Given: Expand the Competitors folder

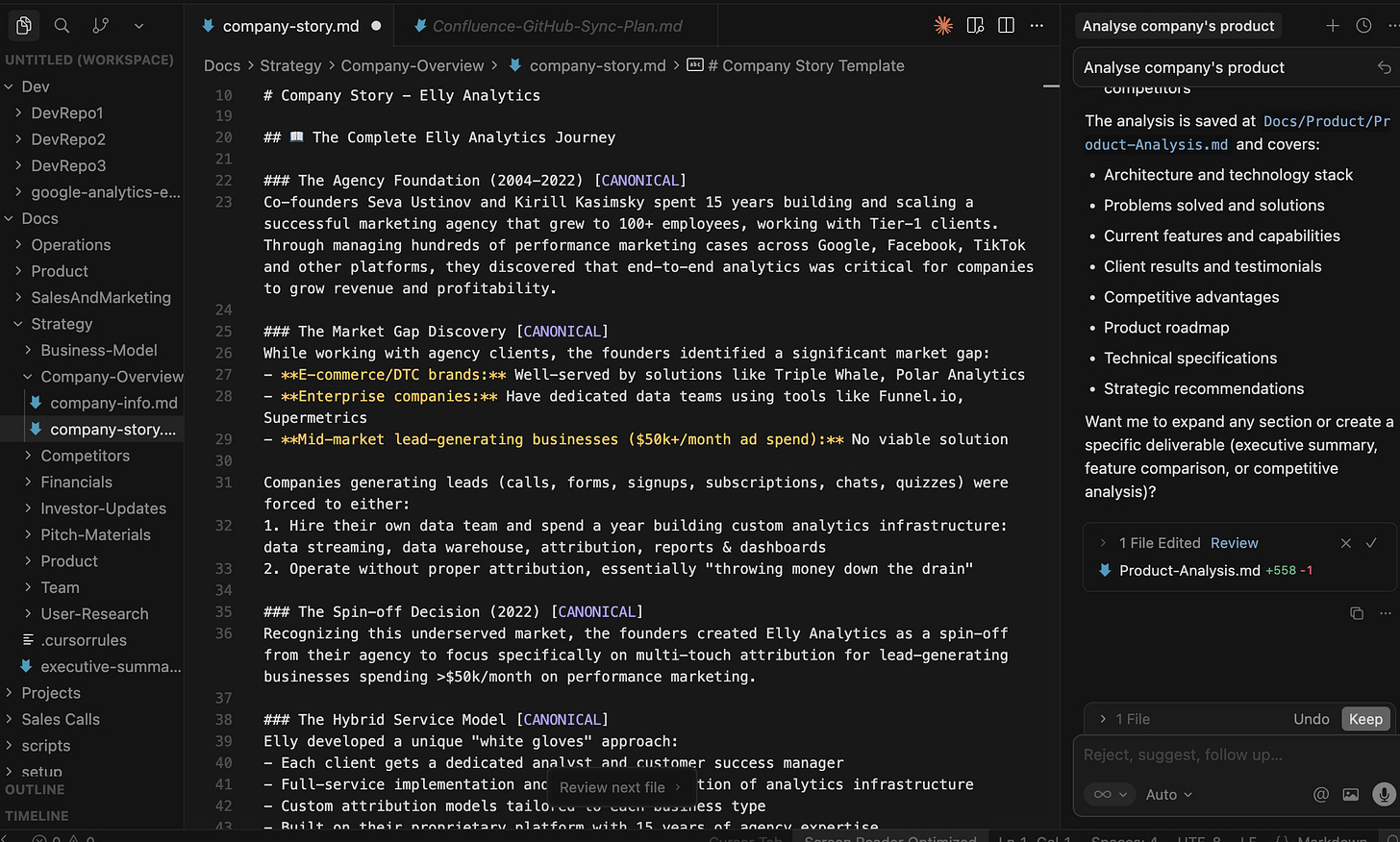Looking at the screenshot, I should click(x=91, y=456).
